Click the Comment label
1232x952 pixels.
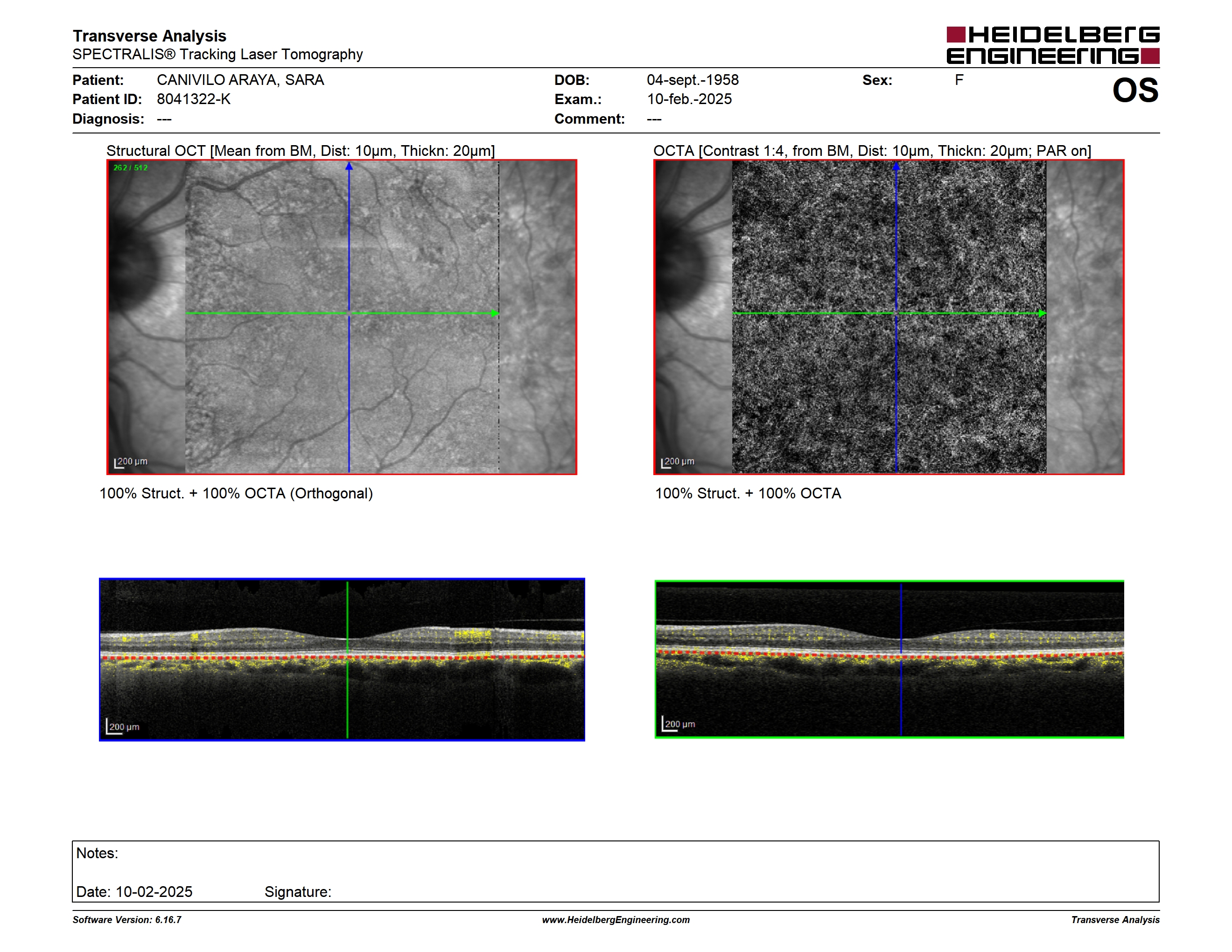point(589,119)
